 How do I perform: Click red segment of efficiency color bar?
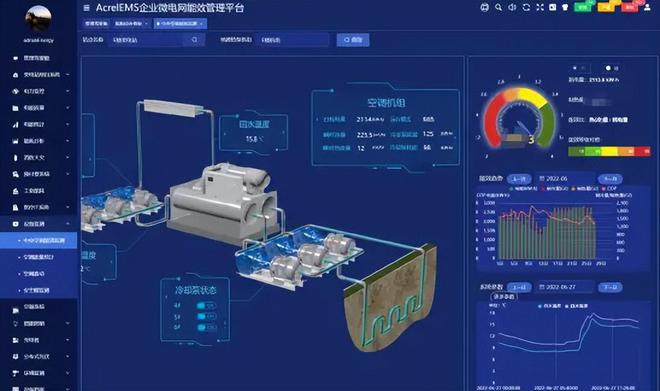coord(643,151)
